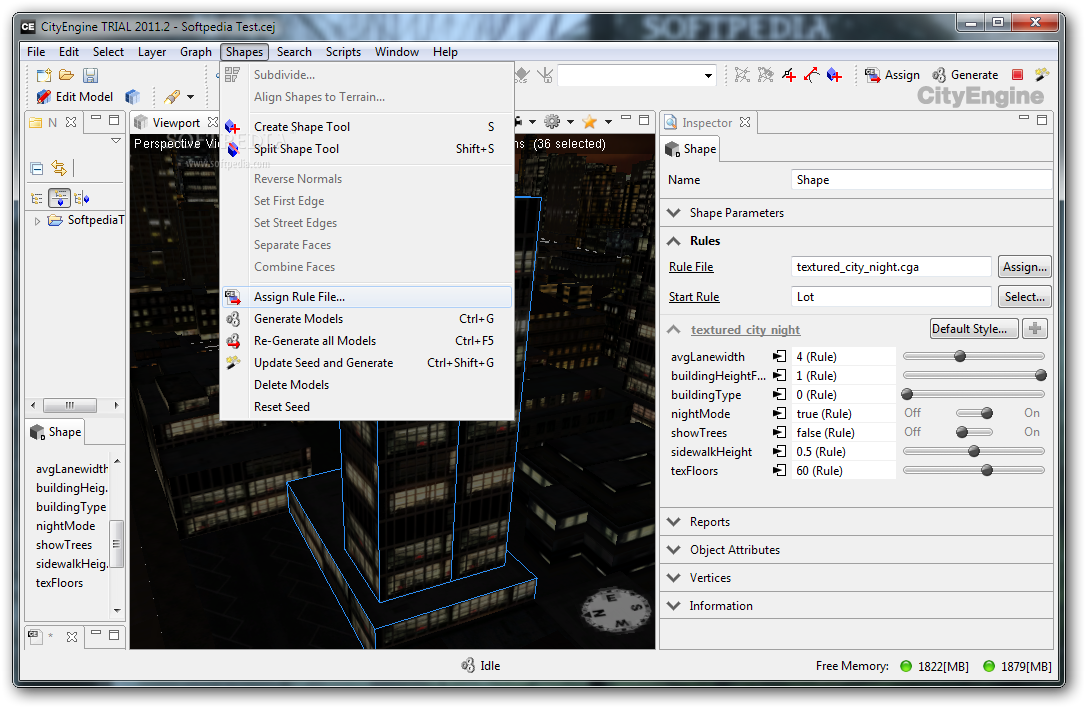Image resolution: width=1086 pixels, height=708 pixels.
Task: Select the curved street tool with red arrow
Action: (812, 75)
